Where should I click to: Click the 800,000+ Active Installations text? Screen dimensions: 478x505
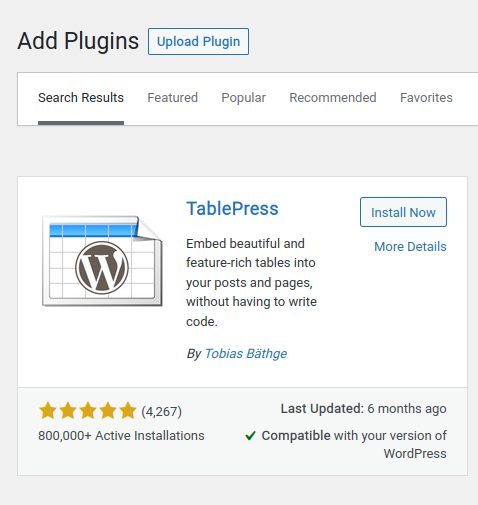pyautogui.click(x=121, y=436)
